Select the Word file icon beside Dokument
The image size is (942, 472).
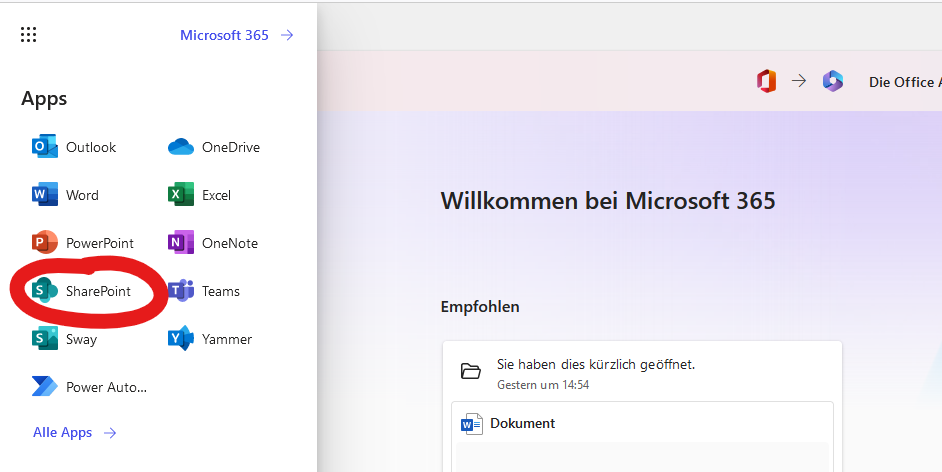[471, 424]
